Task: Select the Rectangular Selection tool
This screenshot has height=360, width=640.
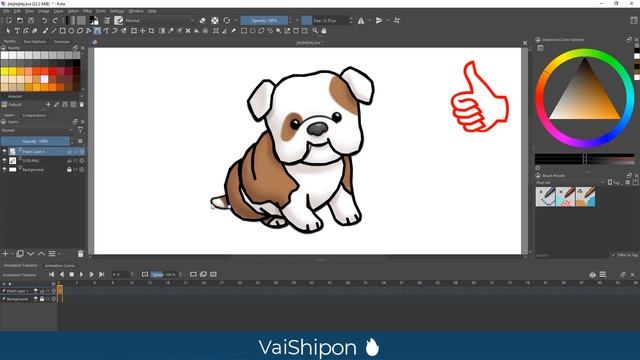Action: (244, 31)
